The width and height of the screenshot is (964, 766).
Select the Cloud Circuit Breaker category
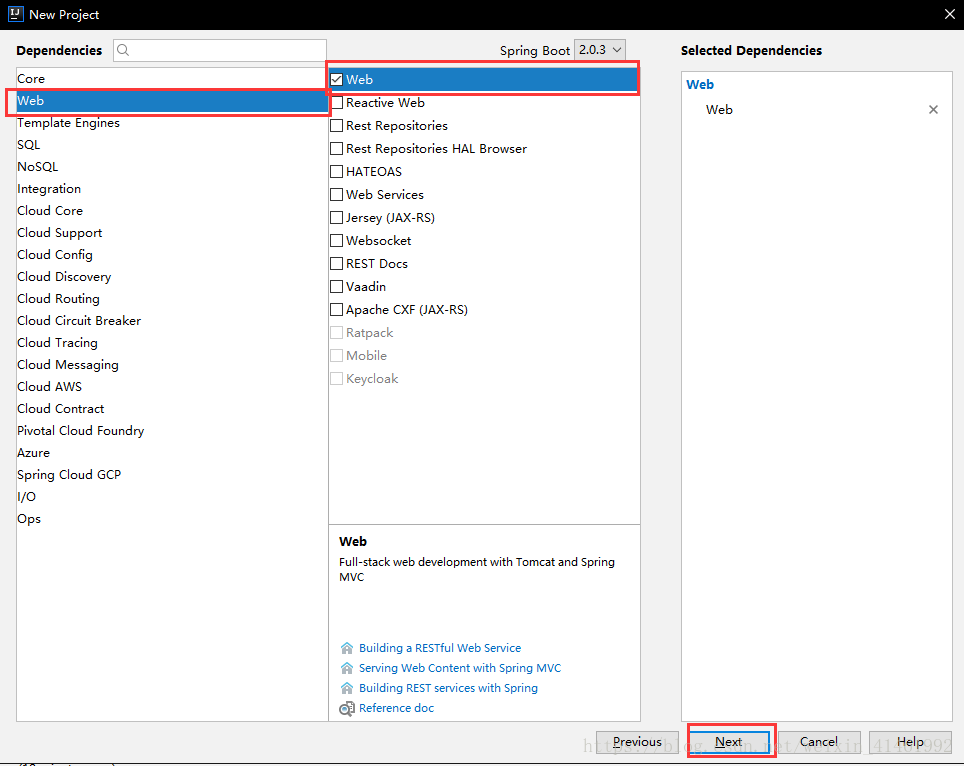click(172, 321)
